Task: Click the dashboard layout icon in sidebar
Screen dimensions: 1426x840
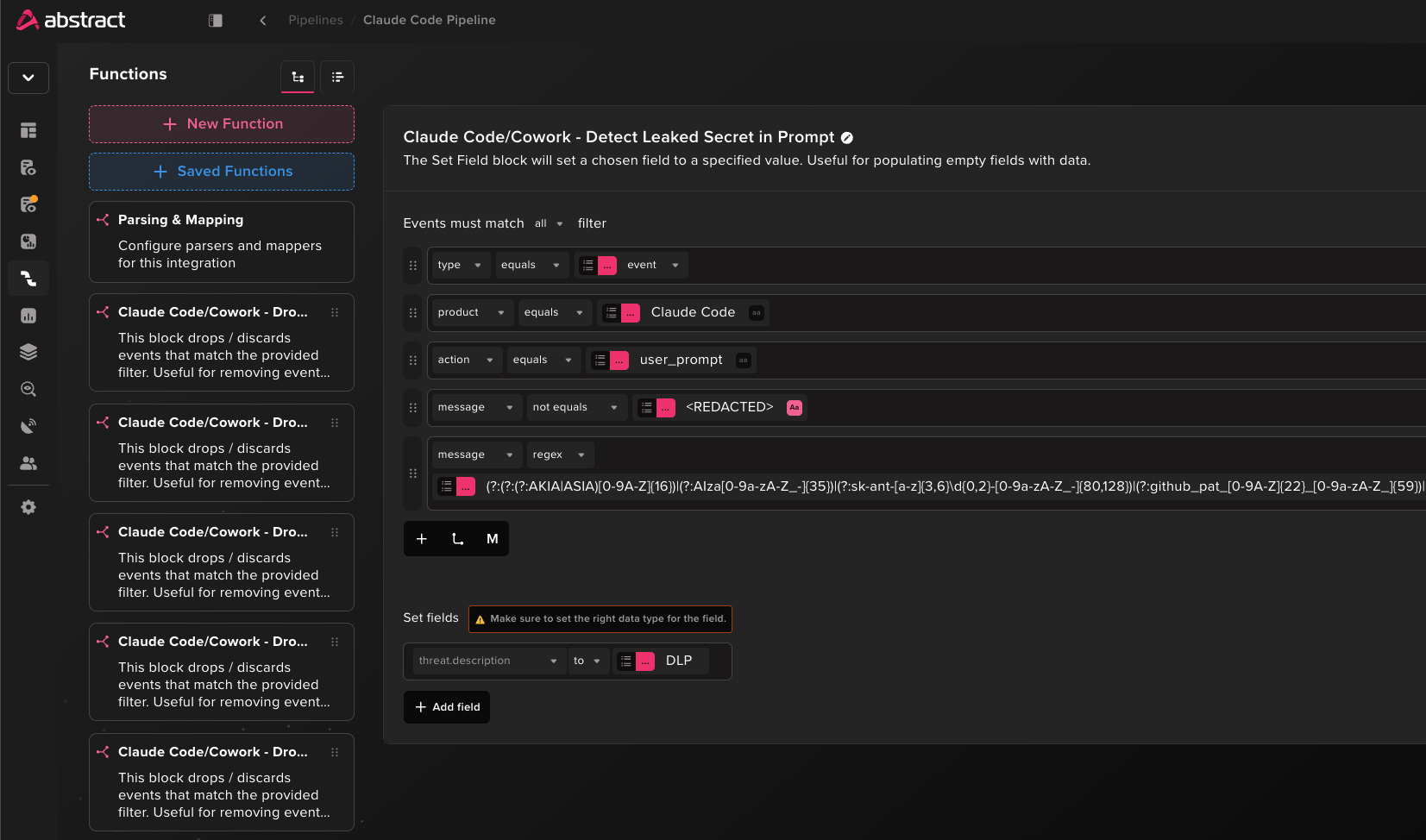Action: point(28,130)
